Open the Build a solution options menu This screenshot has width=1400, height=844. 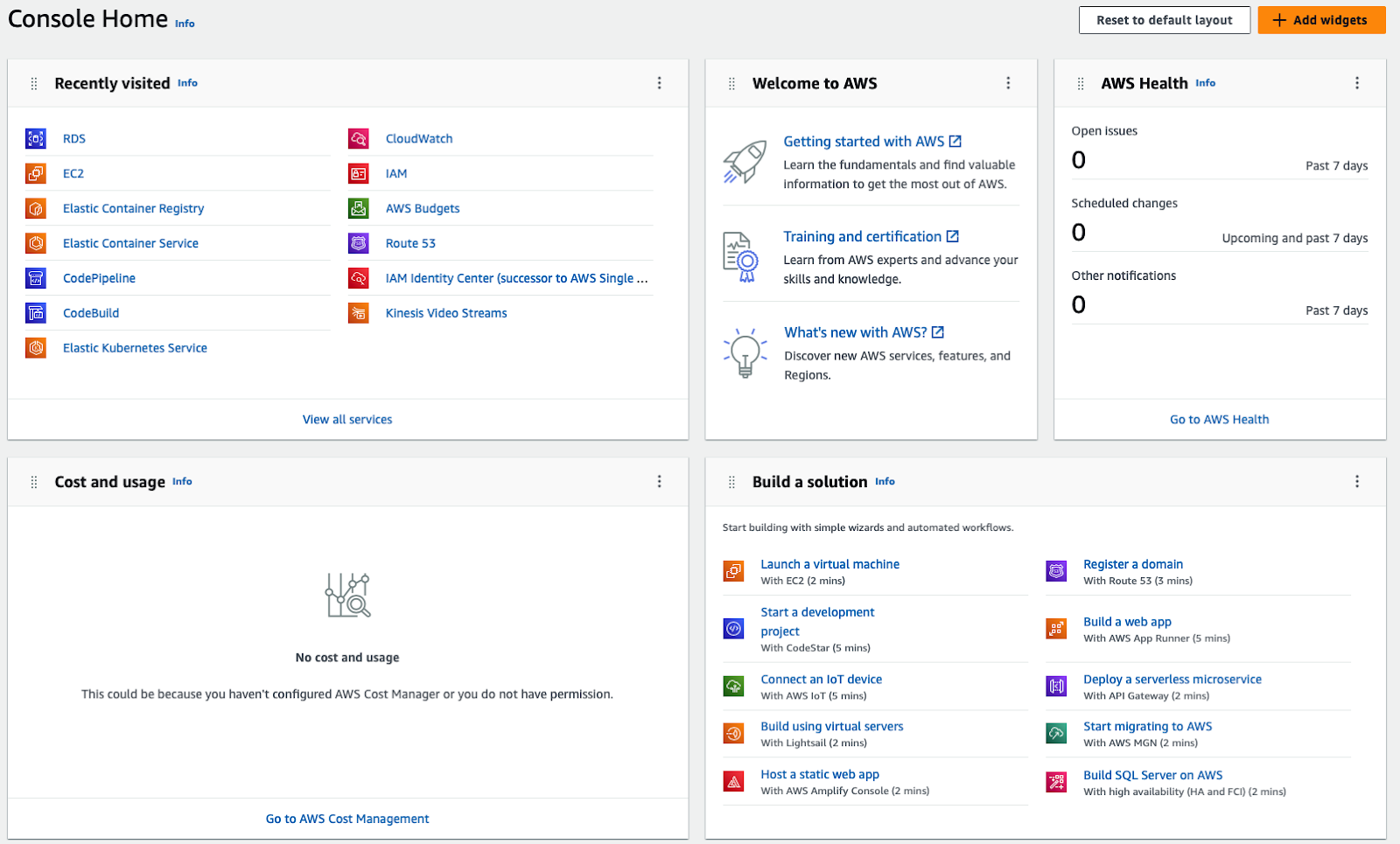pos(1357,481)
